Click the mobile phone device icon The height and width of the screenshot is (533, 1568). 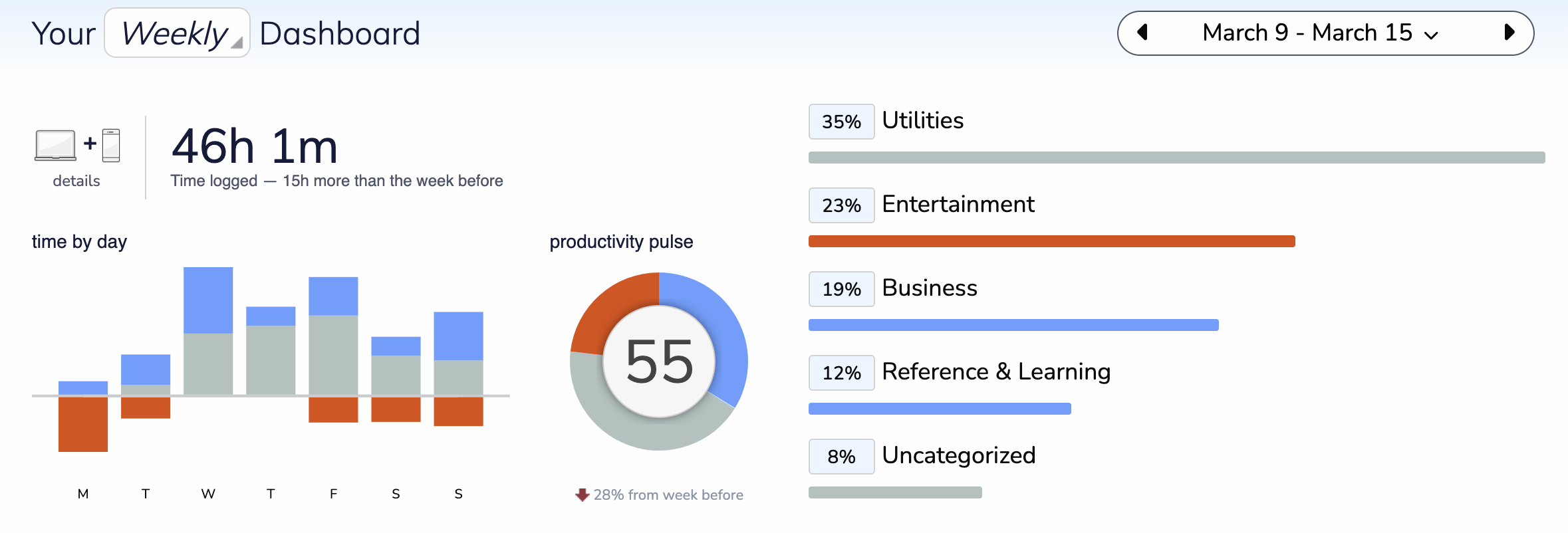pyautogui.click(x=112, y=146)
